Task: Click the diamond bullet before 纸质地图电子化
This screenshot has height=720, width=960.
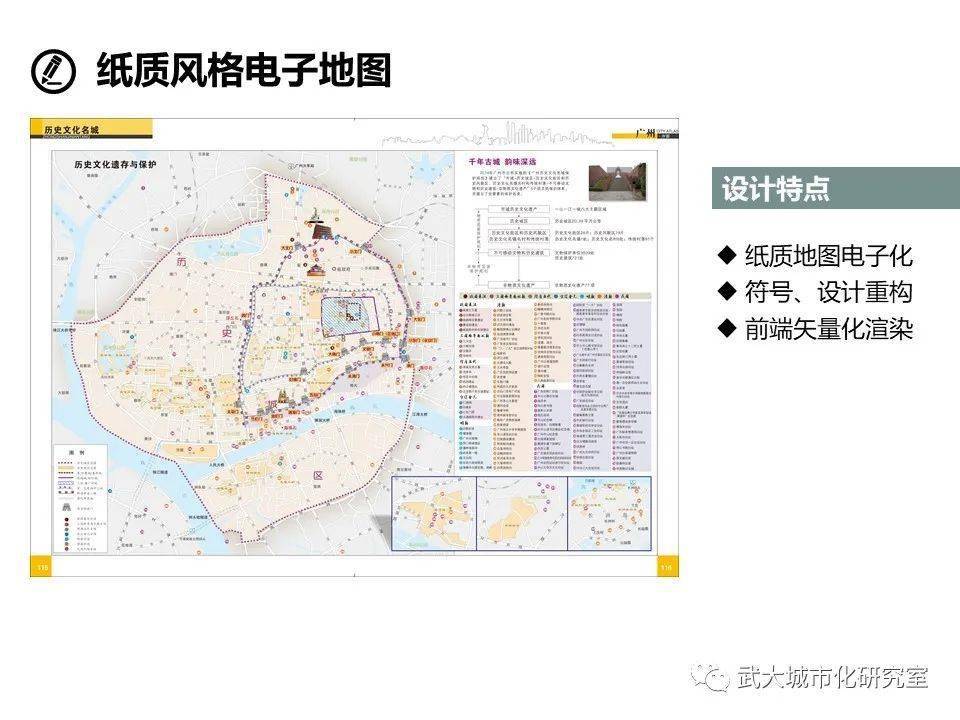Action: [727, 255]
